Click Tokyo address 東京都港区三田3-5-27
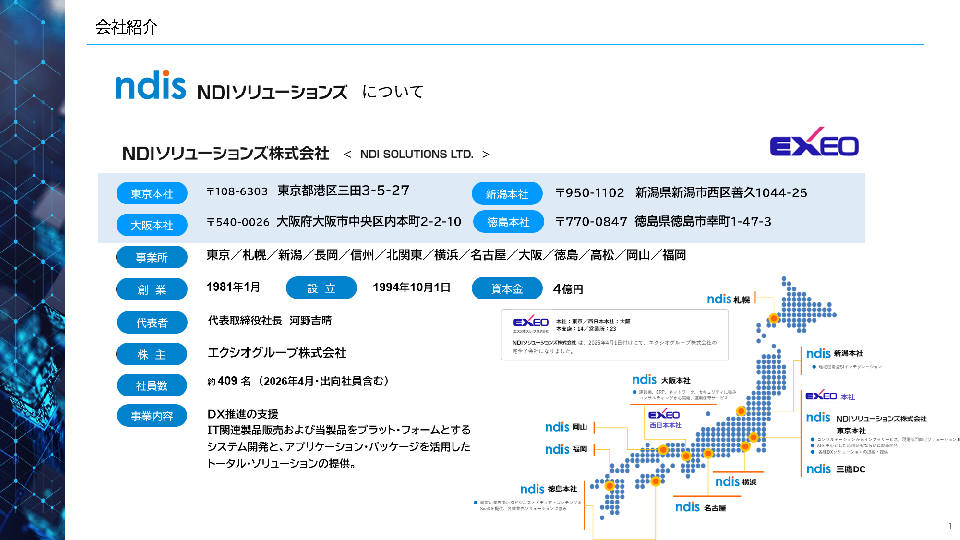 [343, 190]
